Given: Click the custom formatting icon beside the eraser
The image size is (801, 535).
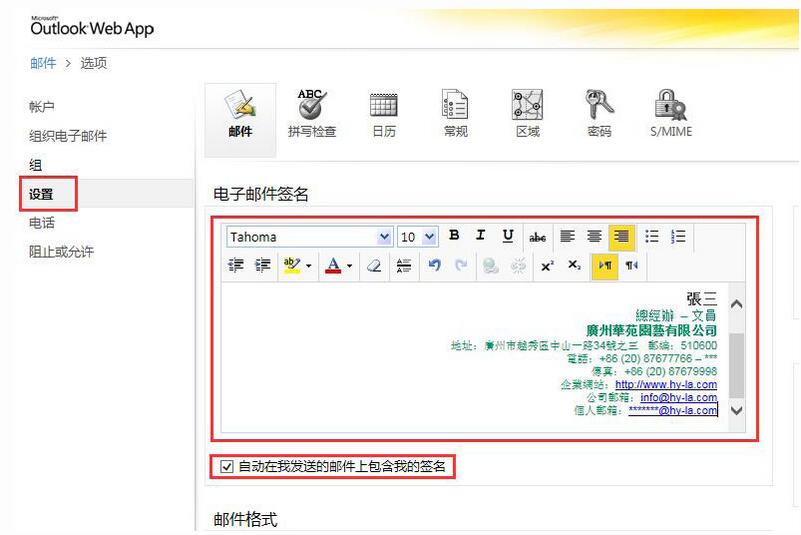Looking at the screenshot, I should (x=404, y=265).
